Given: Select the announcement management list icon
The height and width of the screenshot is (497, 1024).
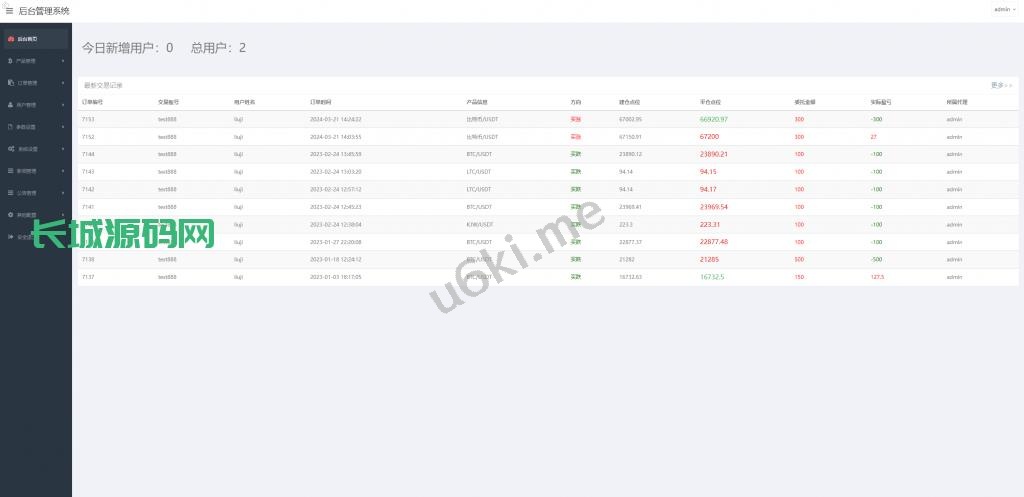Looking at the screenshot, I should pos(10,193).
